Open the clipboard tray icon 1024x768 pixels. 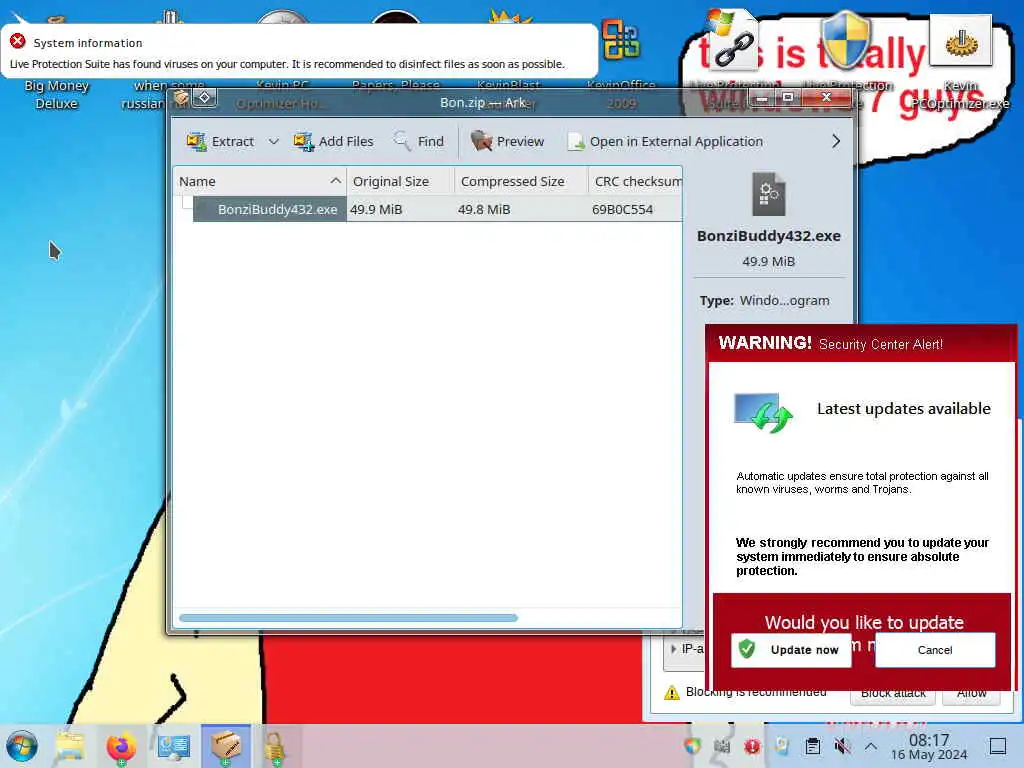pos(812,746)
